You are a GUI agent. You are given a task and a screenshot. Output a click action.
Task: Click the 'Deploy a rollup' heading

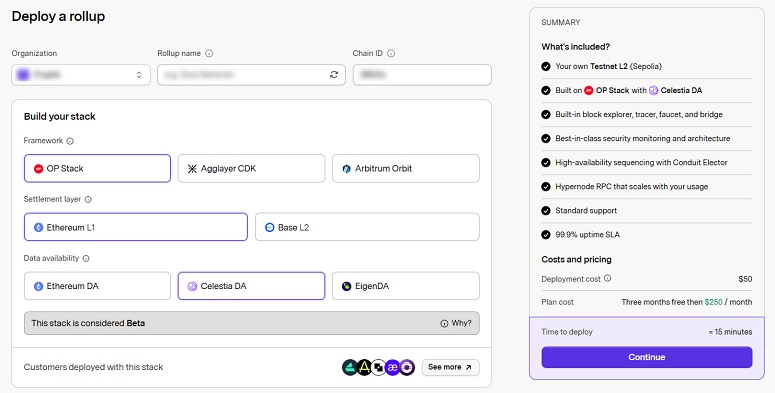58,16
